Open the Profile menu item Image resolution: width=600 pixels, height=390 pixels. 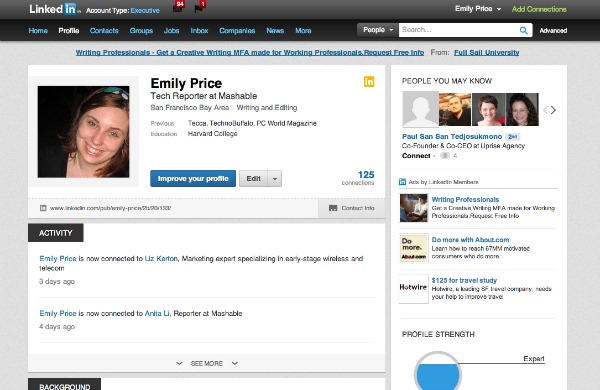click(69, 31)
